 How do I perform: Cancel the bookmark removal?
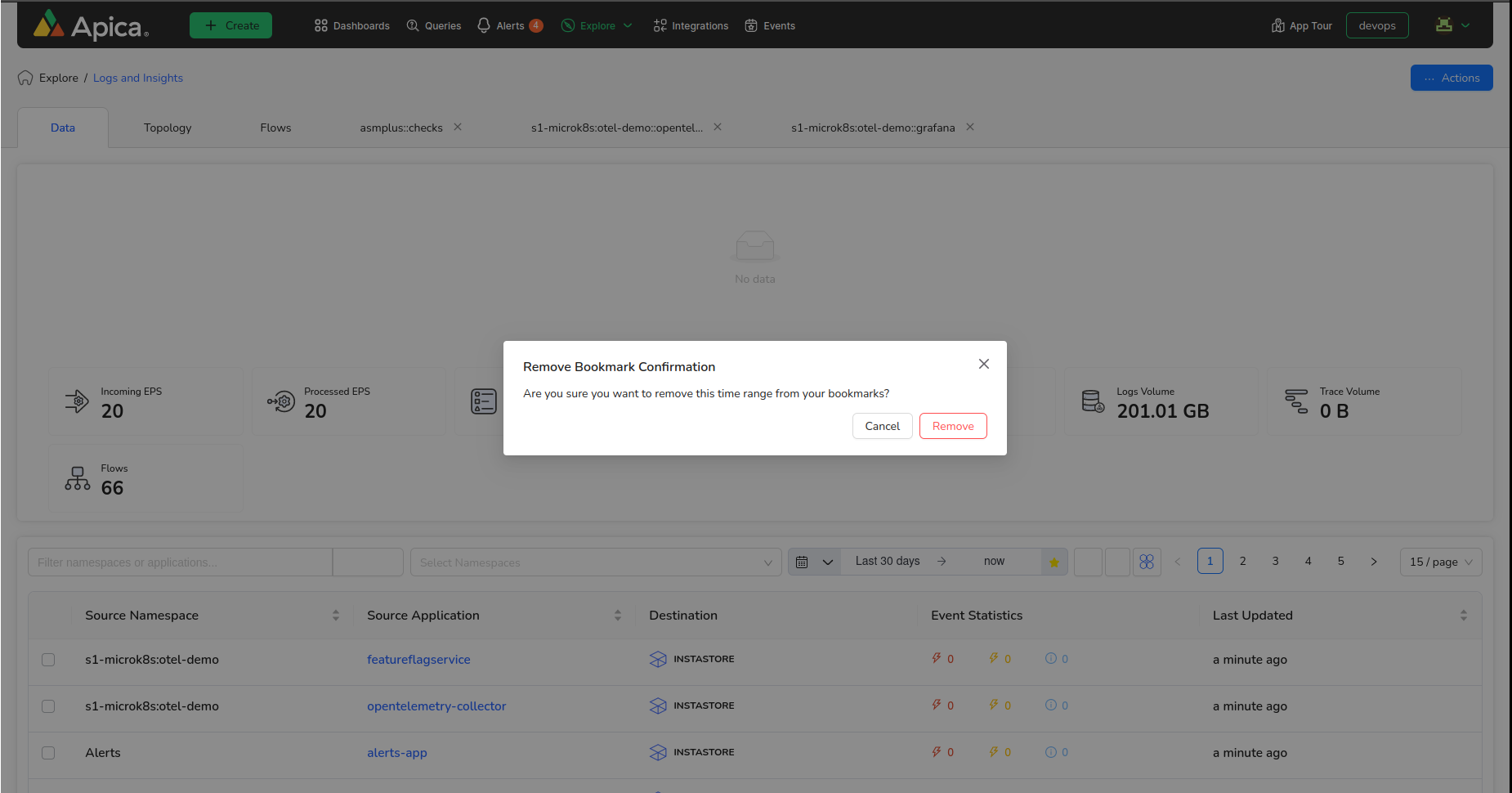[882, 426]
